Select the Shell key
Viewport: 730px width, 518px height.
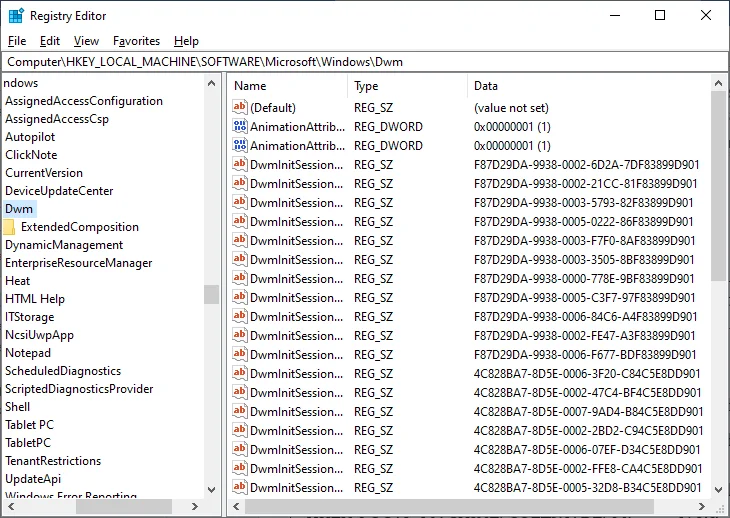(18, 407)
